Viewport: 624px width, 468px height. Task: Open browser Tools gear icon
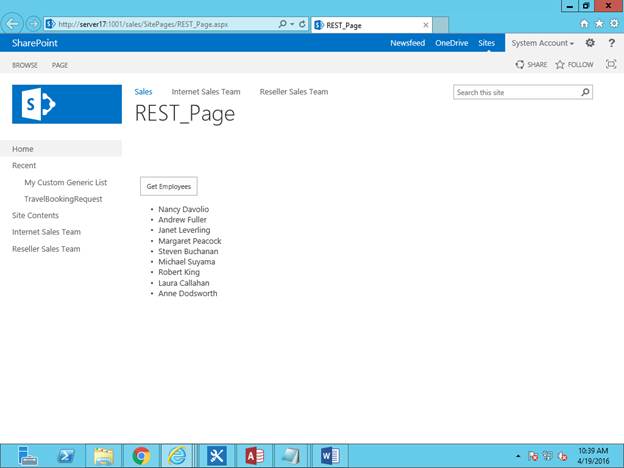click(x=614, y=24)
